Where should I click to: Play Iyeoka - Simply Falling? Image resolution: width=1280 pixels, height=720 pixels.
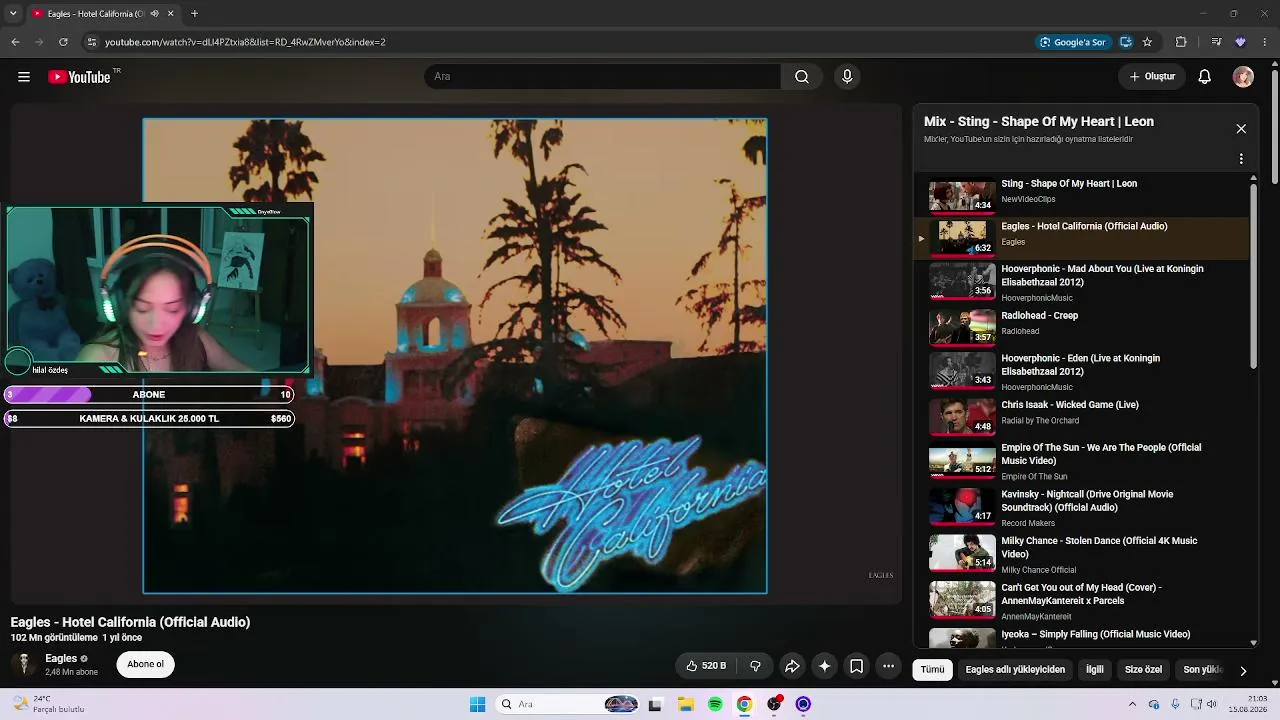pos(1082,638)
